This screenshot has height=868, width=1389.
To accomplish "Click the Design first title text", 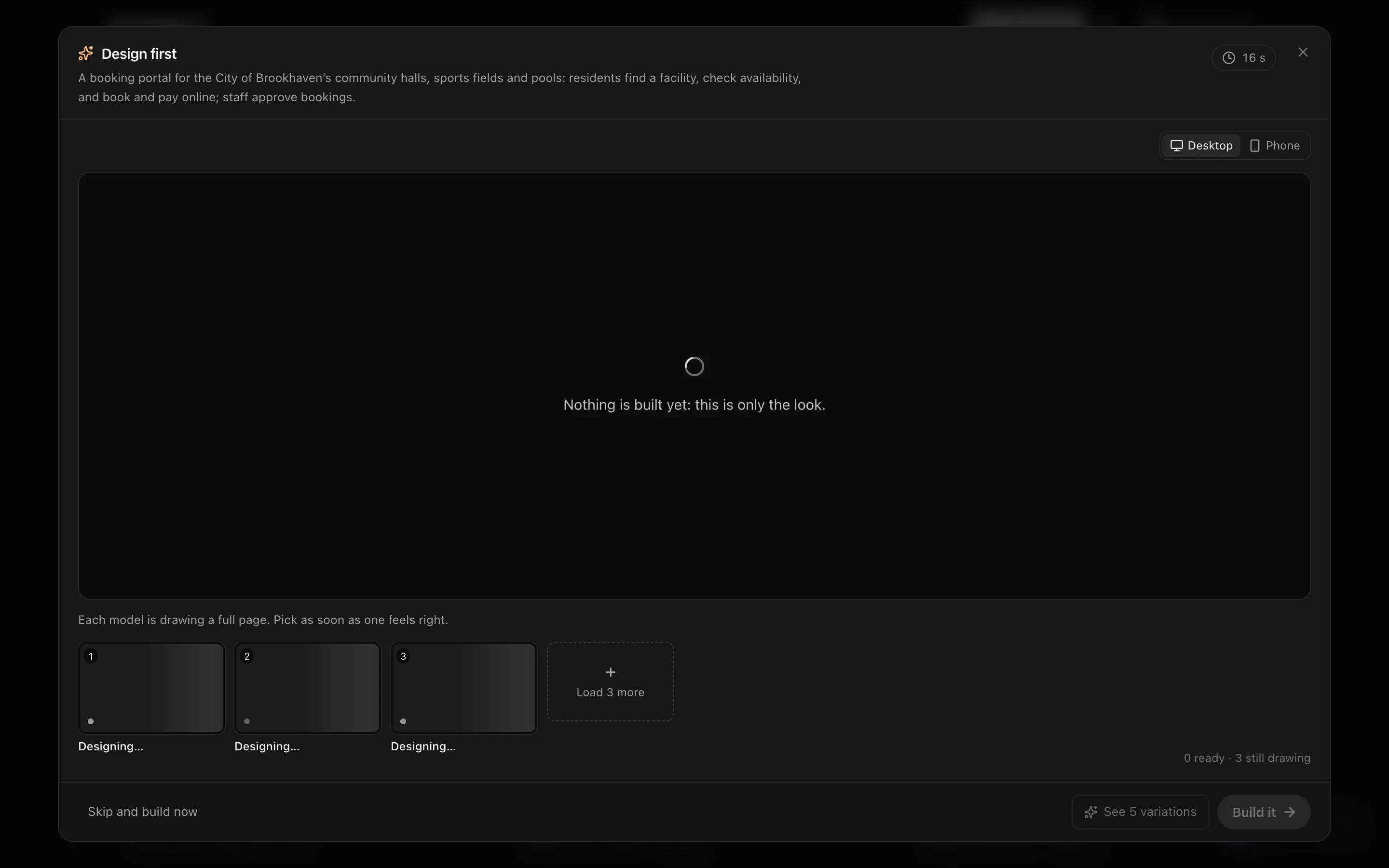I will click(x=139, y=54).
